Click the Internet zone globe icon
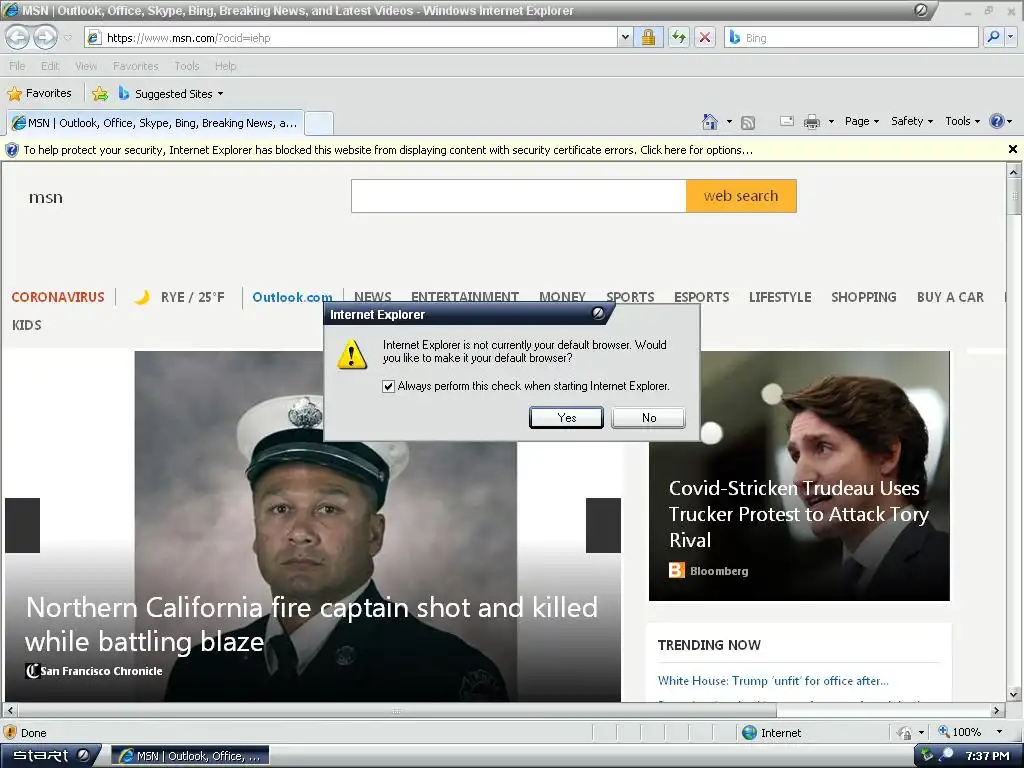Image resolution: width=1024 pixels, height=768 pixels. [x=750, y=733]
